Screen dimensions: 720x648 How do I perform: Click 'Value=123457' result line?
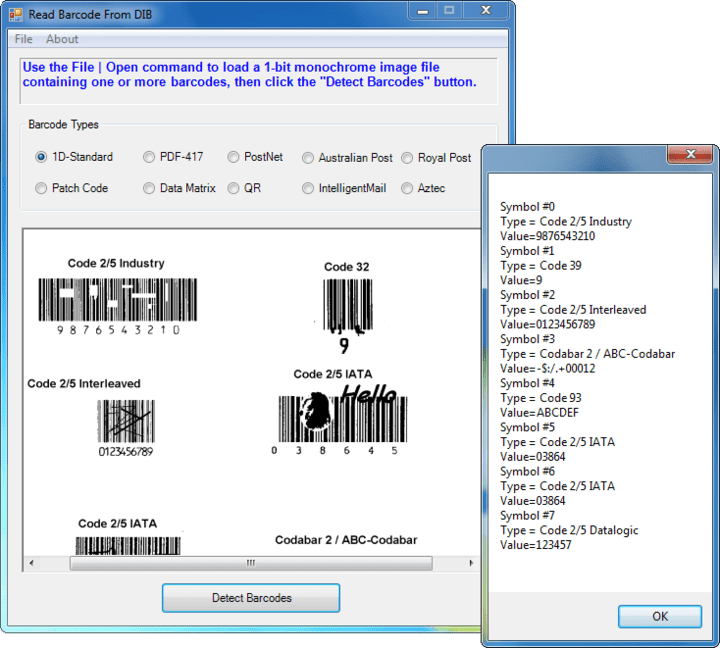tap(536, 545)
